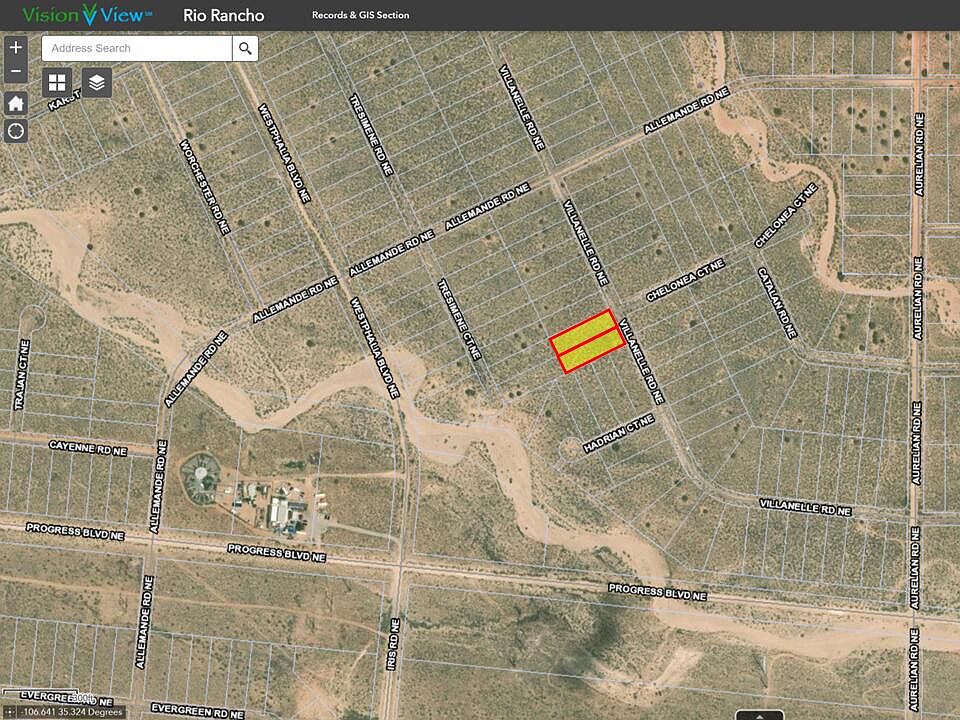Screen dimensions: 960x720
Task: Expand the bottom attribute table panel
Action: click(759, 715)
